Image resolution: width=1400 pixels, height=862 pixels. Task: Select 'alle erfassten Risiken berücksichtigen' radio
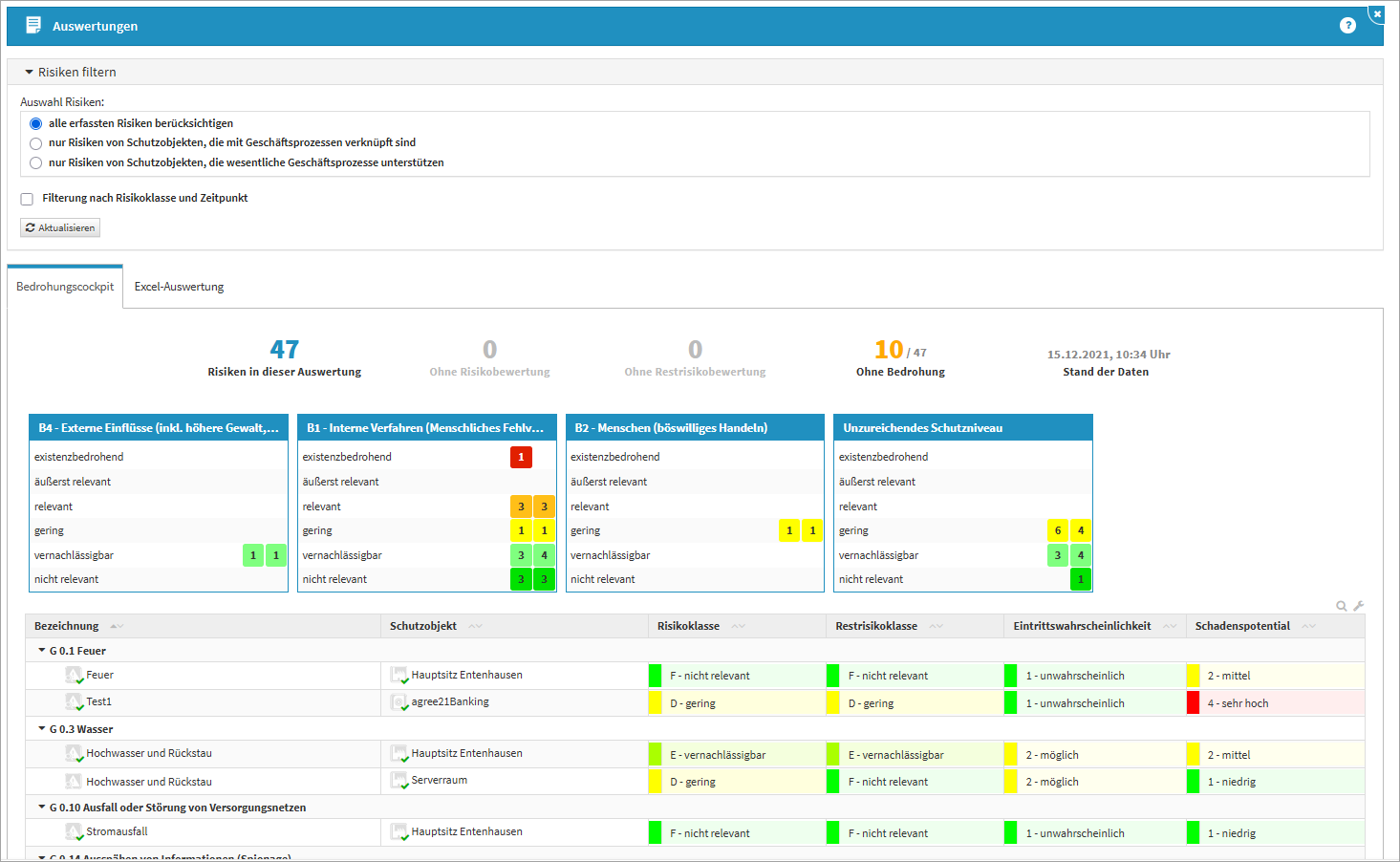[36, 123]
